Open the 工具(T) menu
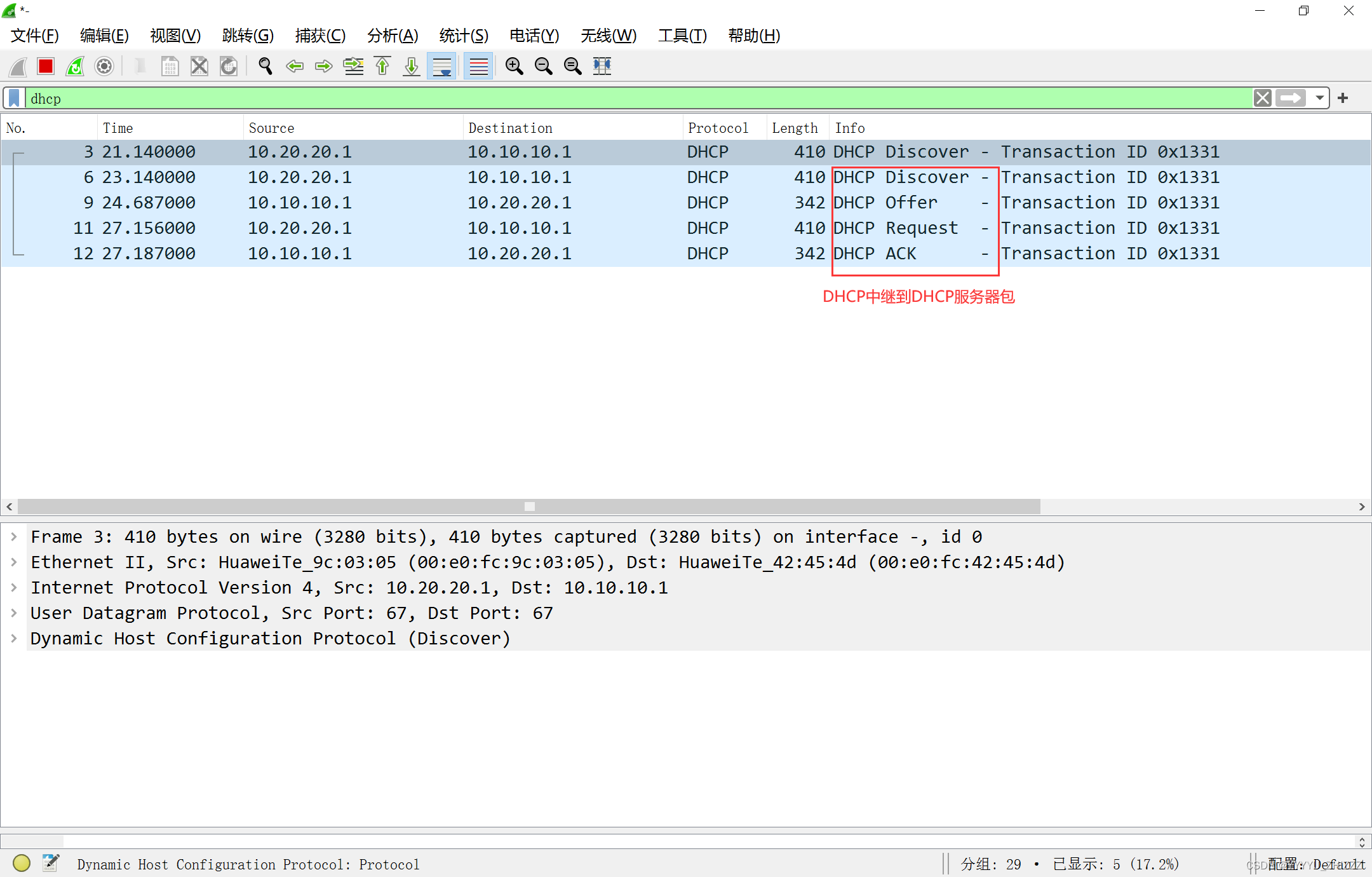The image size is (1372, 877). pos(682,36)
